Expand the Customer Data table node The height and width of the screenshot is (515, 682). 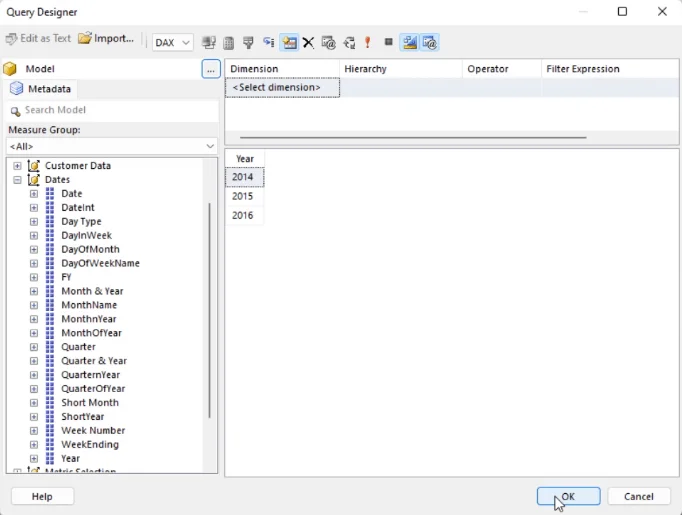click(x=17, y=166)
